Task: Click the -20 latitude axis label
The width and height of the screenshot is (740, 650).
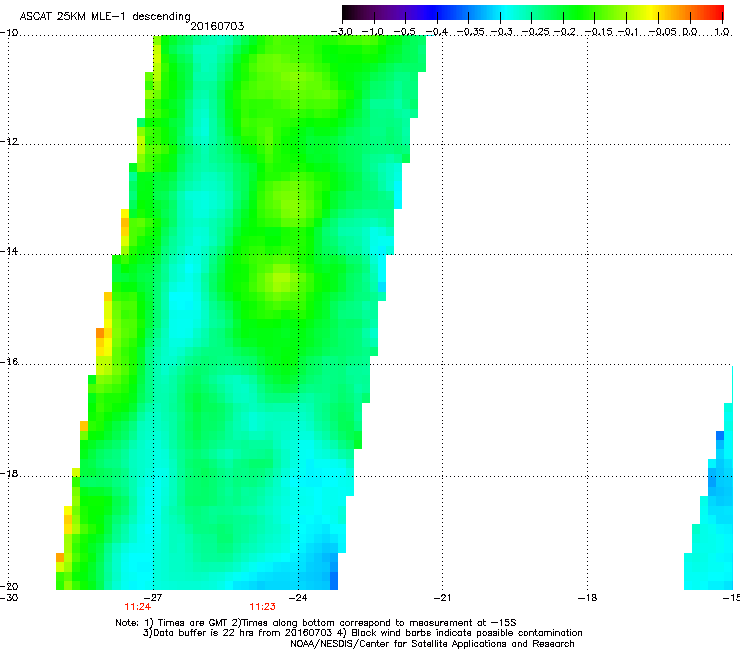Action: click(x=9, y=586)
